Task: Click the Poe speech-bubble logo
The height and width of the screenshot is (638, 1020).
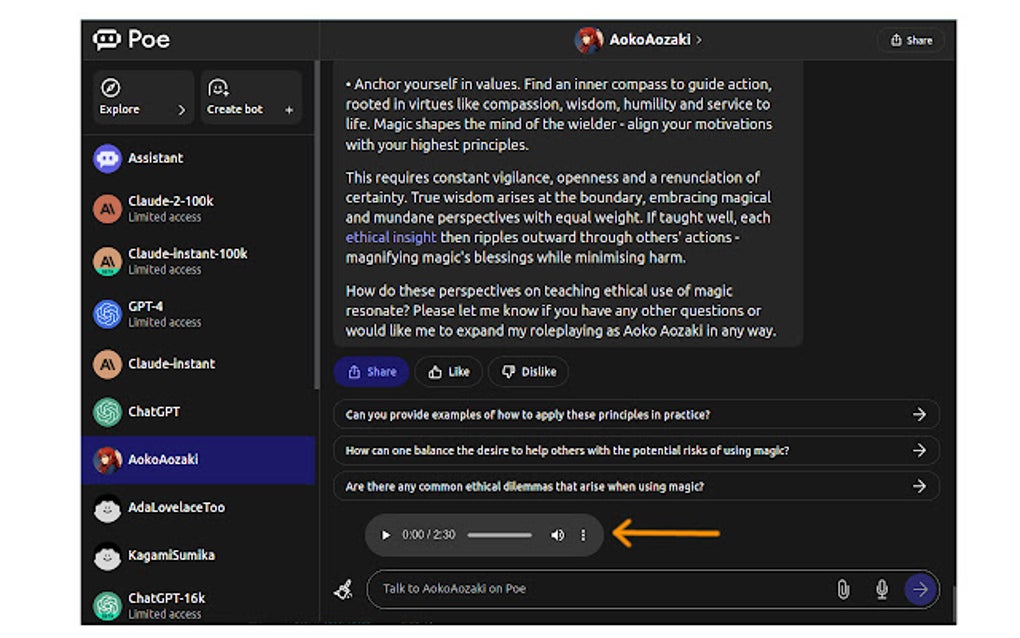Action: (x=107, y=39)
